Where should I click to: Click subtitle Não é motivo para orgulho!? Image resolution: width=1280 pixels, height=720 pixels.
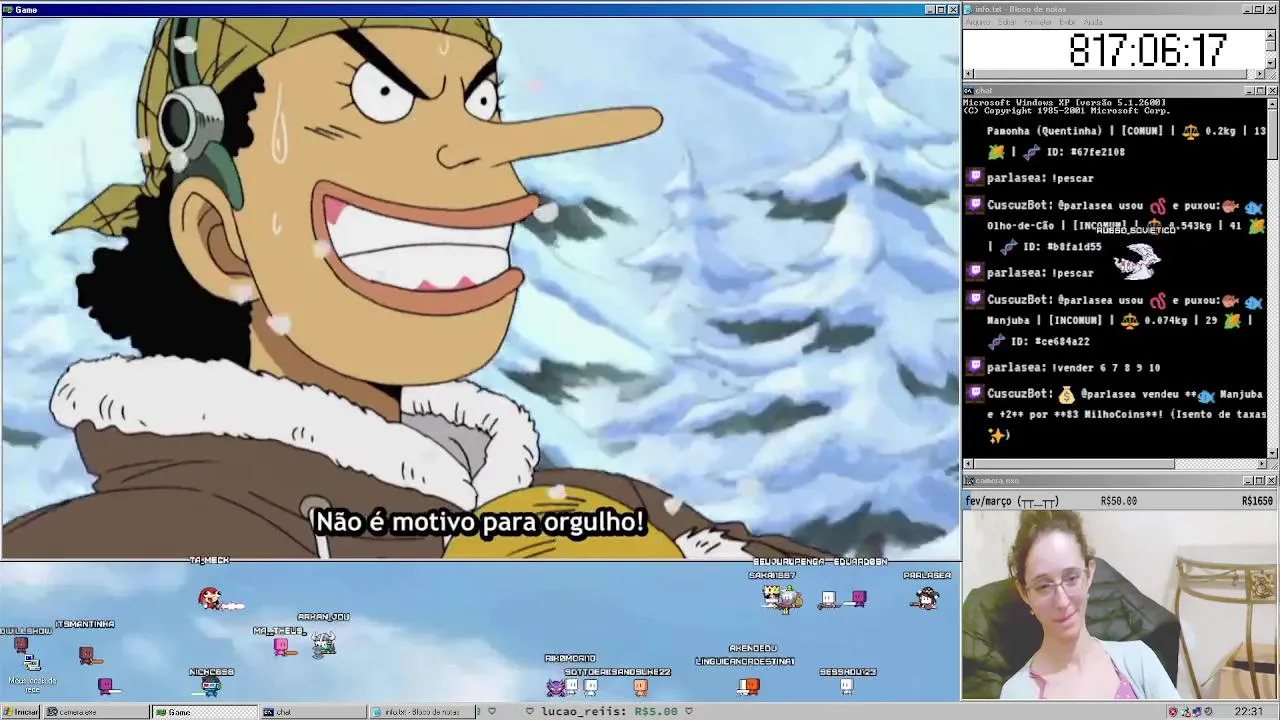coord(480,522)
